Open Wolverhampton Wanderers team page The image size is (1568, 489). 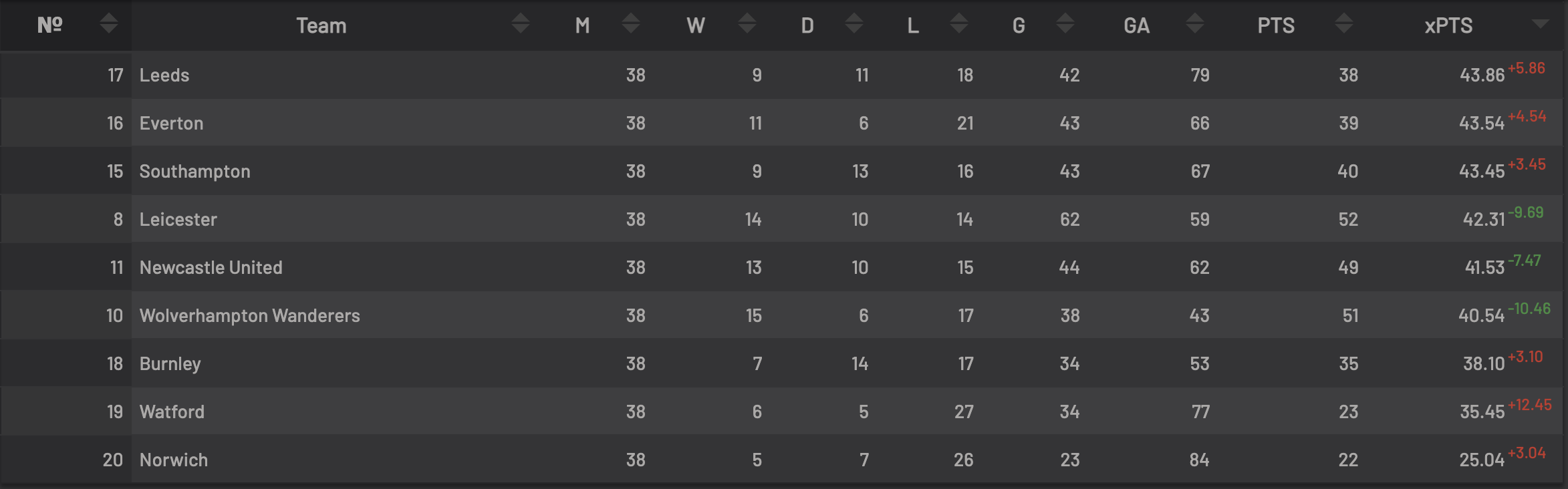coord(249,315)
